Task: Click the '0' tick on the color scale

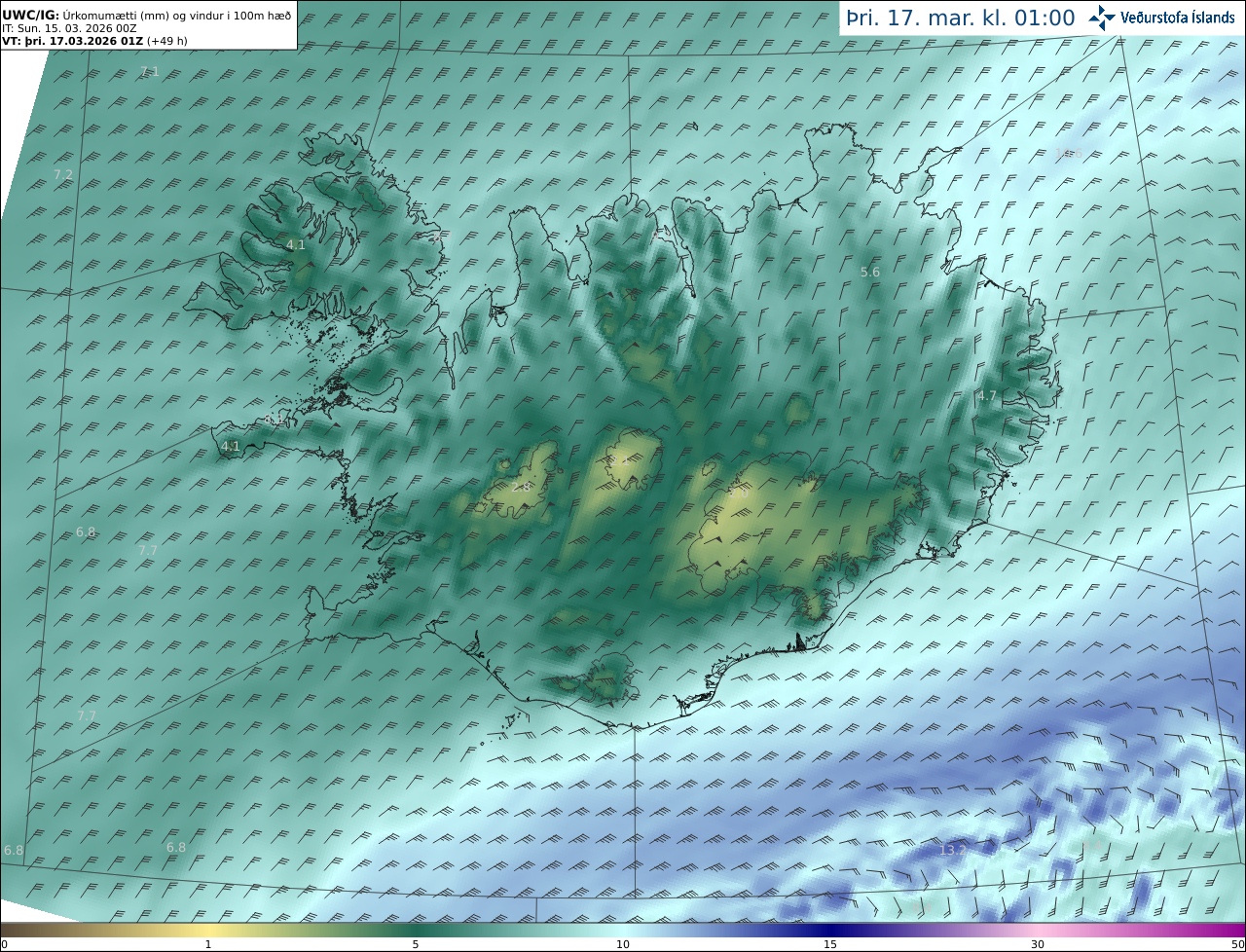Action: 3,944
